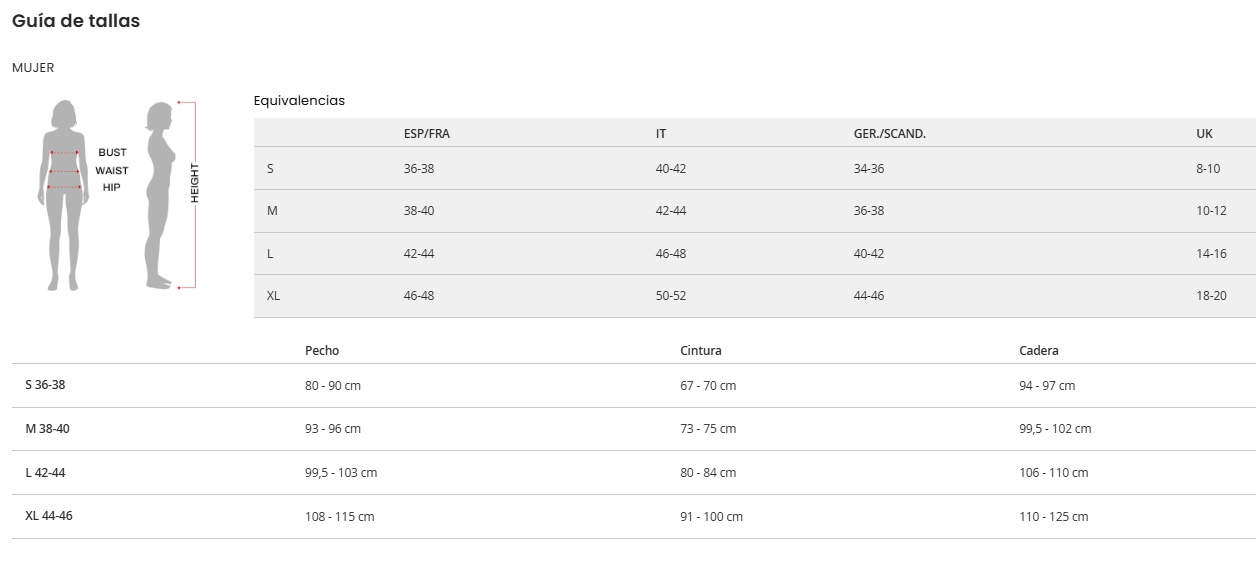The height and width of the screenshot is (561, 1256).
Task: Click the Equivalencias table title
Action: (299, 101)
